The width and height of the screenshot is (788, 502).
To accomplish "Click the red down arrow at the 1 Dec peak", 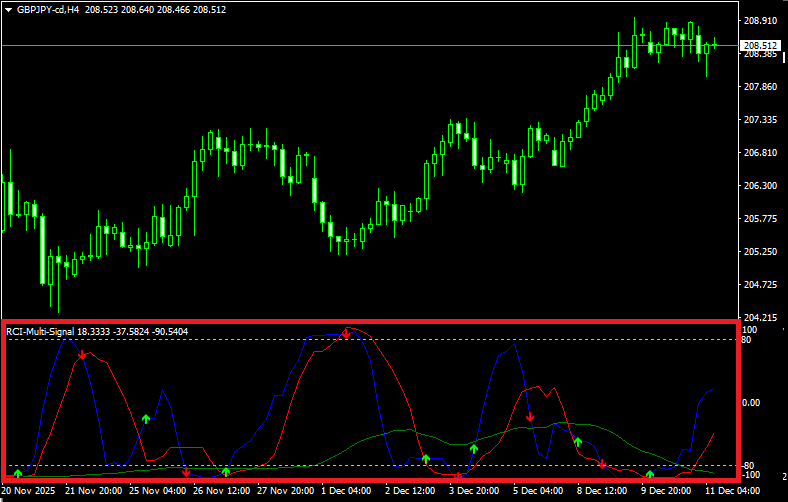I will tap(346, 333).
